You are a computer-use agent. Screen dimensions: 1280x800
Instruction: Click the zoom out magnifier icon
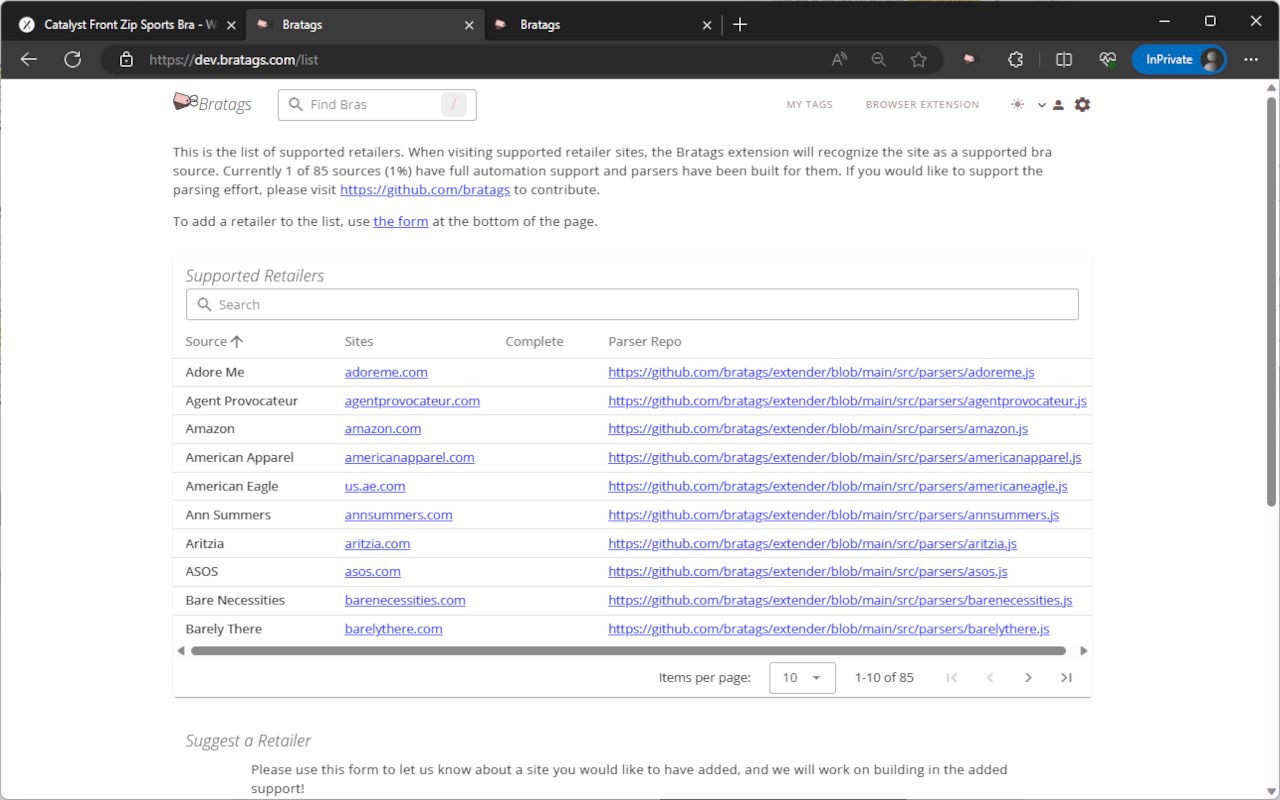coord(879,60)
